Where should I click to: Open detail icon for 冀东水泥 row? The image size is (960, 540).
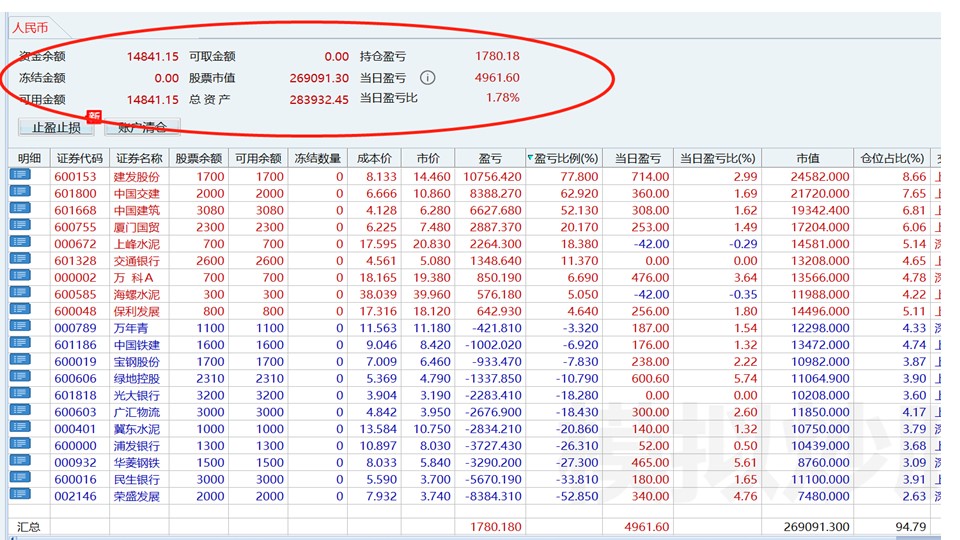tap(20, 427)
